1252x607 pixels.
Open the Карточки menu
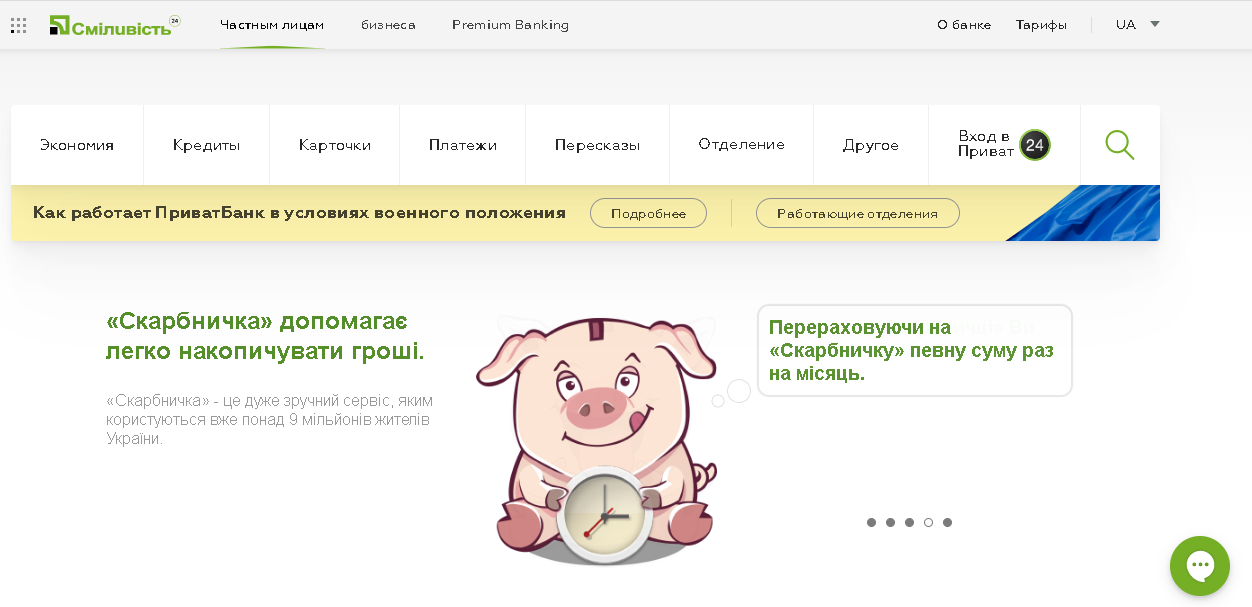pyautogui.click(x=334, y=145)
